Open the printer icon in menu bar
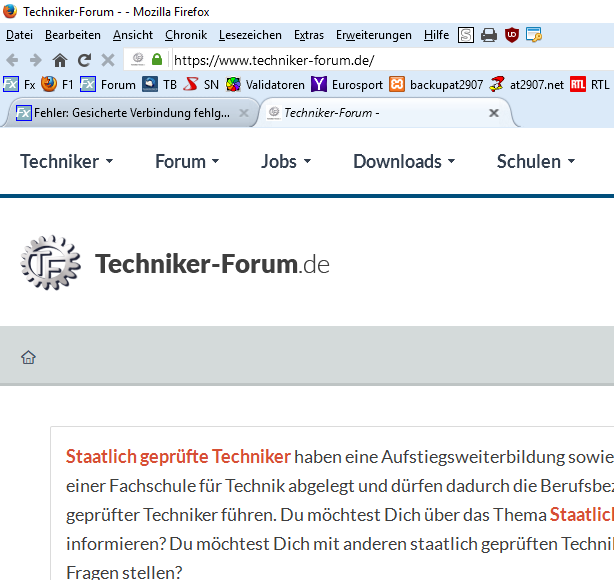The height and width of the screenshot is (580, 614). point(489,35)
